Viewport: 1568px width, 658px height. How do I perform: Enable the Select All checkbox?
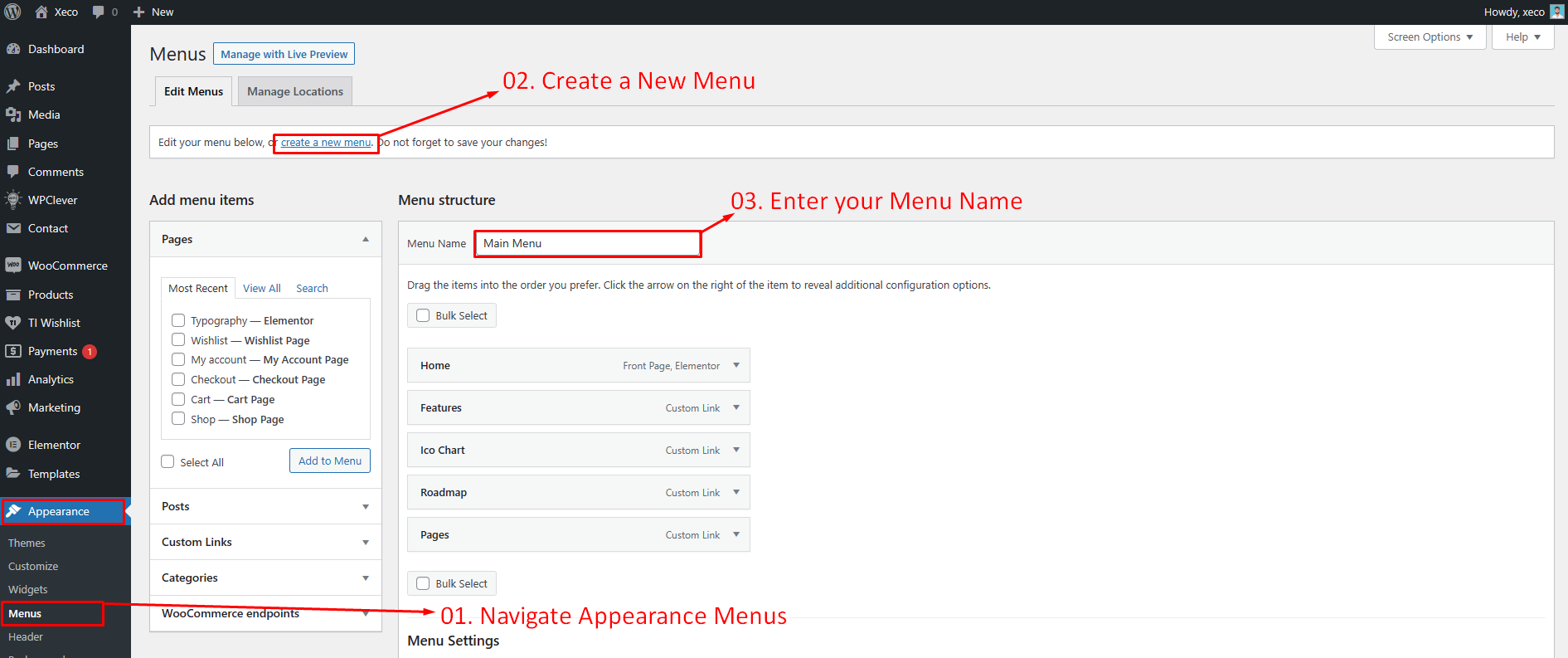[x=167, y=461]
